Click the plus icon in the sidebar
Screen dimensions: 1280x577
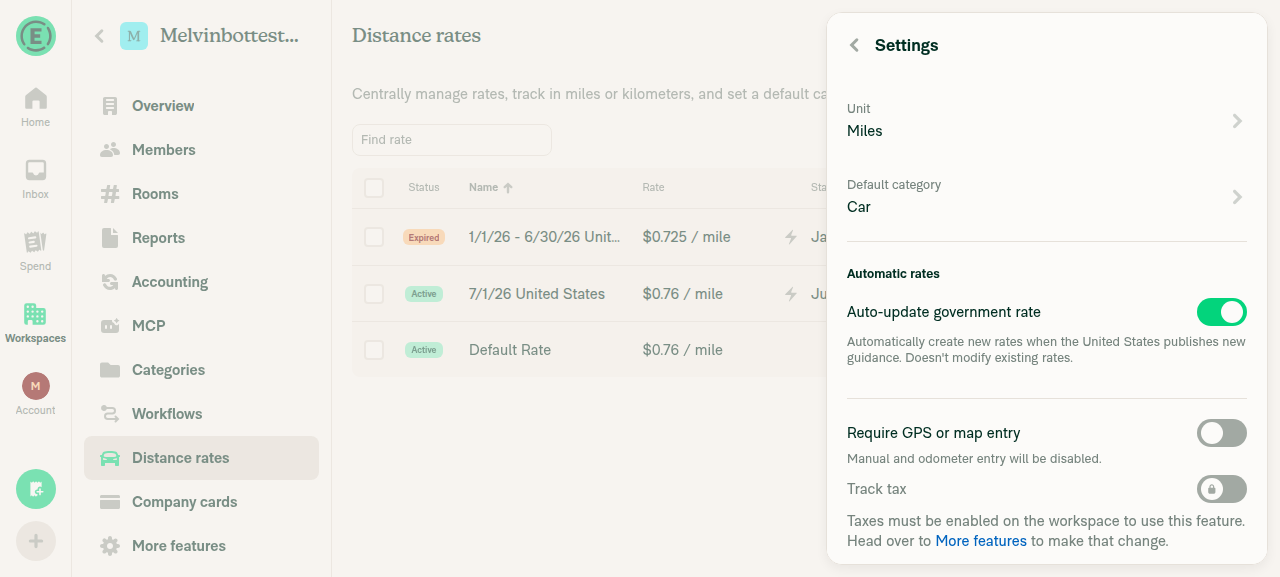36,541
